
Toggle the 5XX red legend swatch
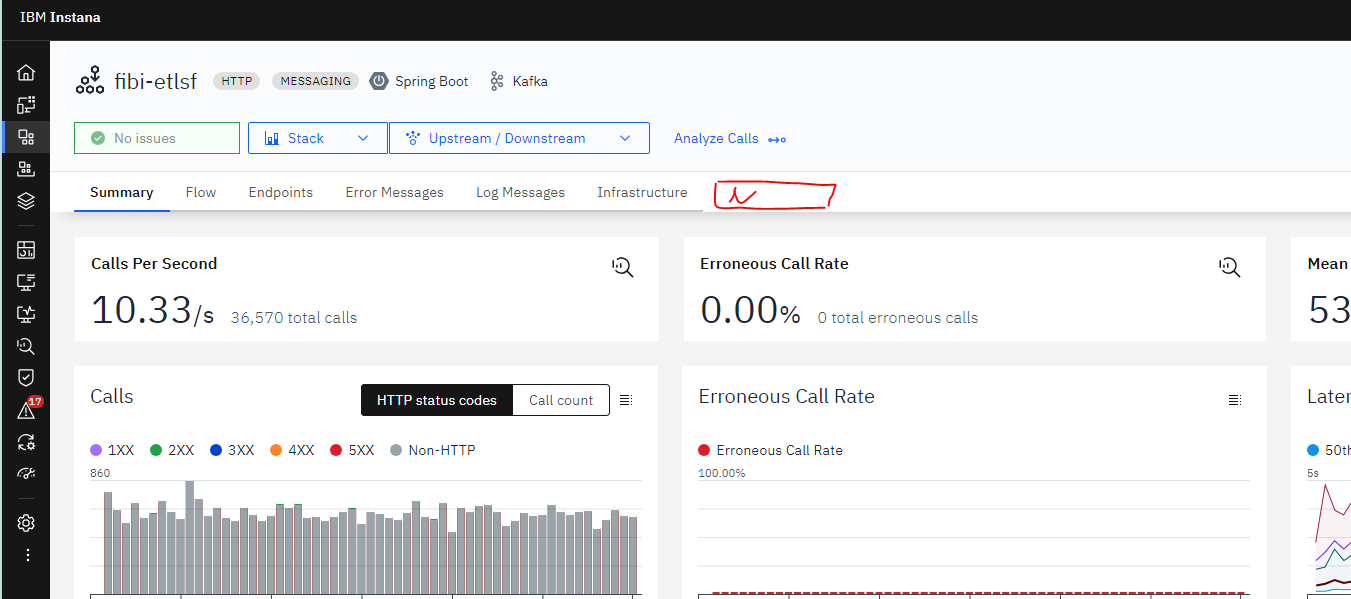click(336, 450)
